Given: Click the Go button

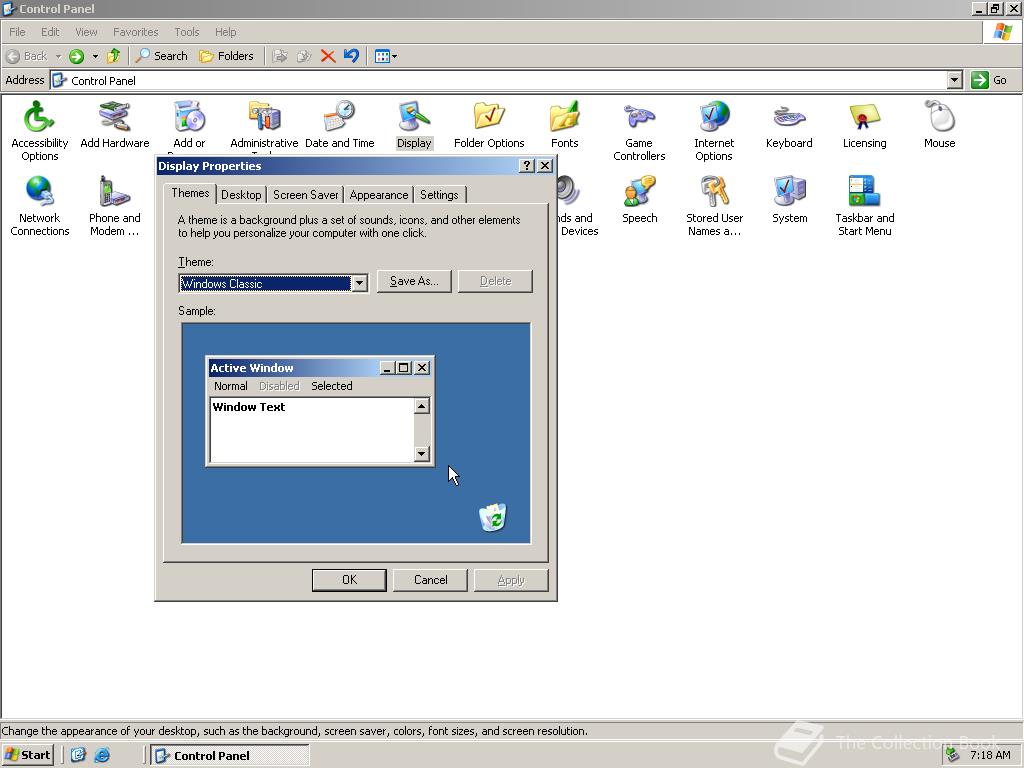Looking at the screenshot, I should click(x=989, y=80).
